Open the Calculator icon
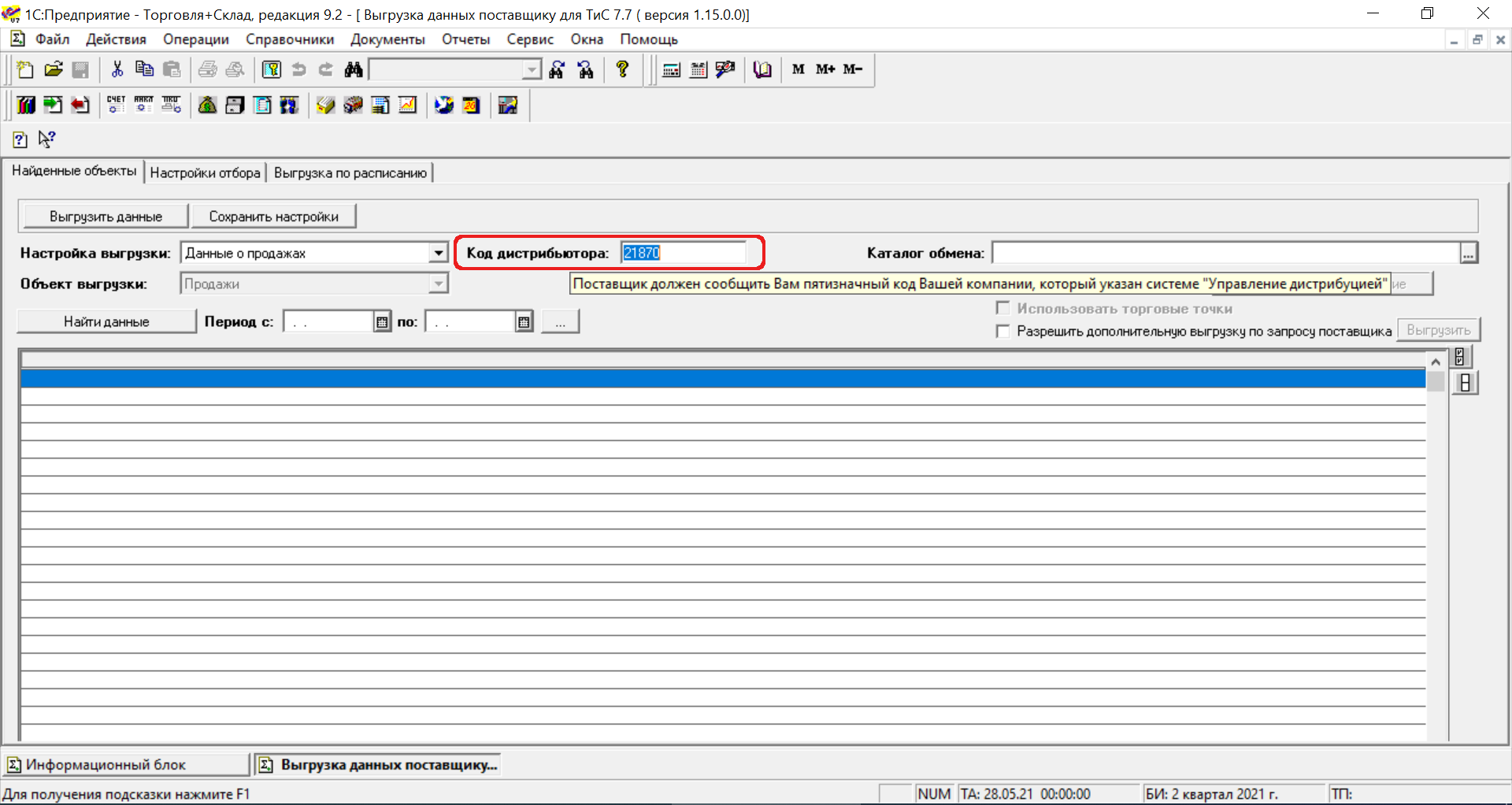 [x=671, y=69]
